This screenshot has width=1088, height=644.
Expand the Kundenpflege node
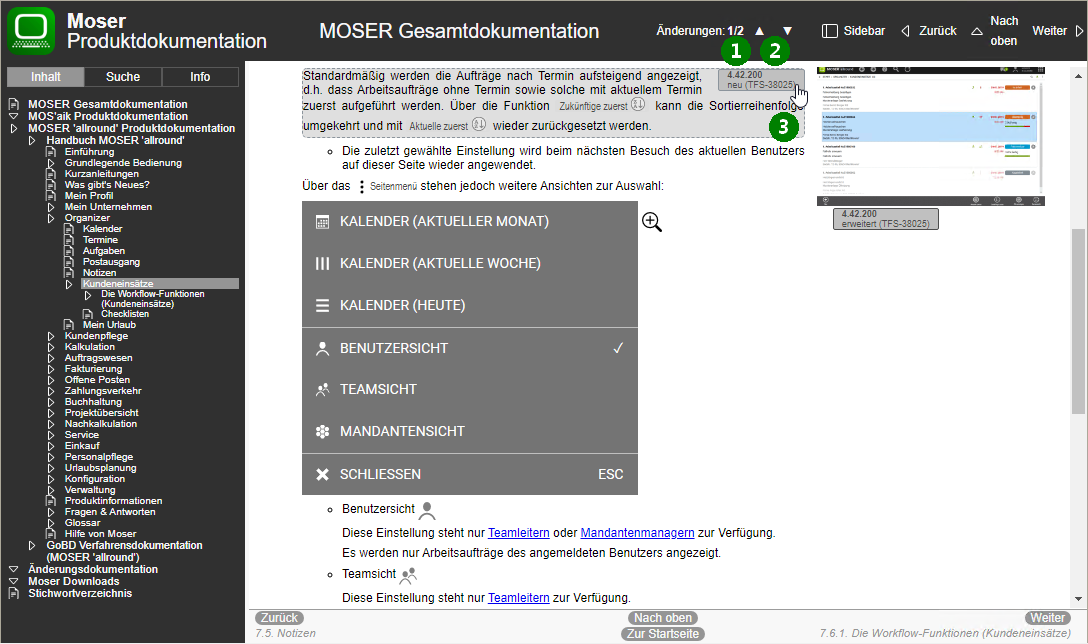click(51, 336)
